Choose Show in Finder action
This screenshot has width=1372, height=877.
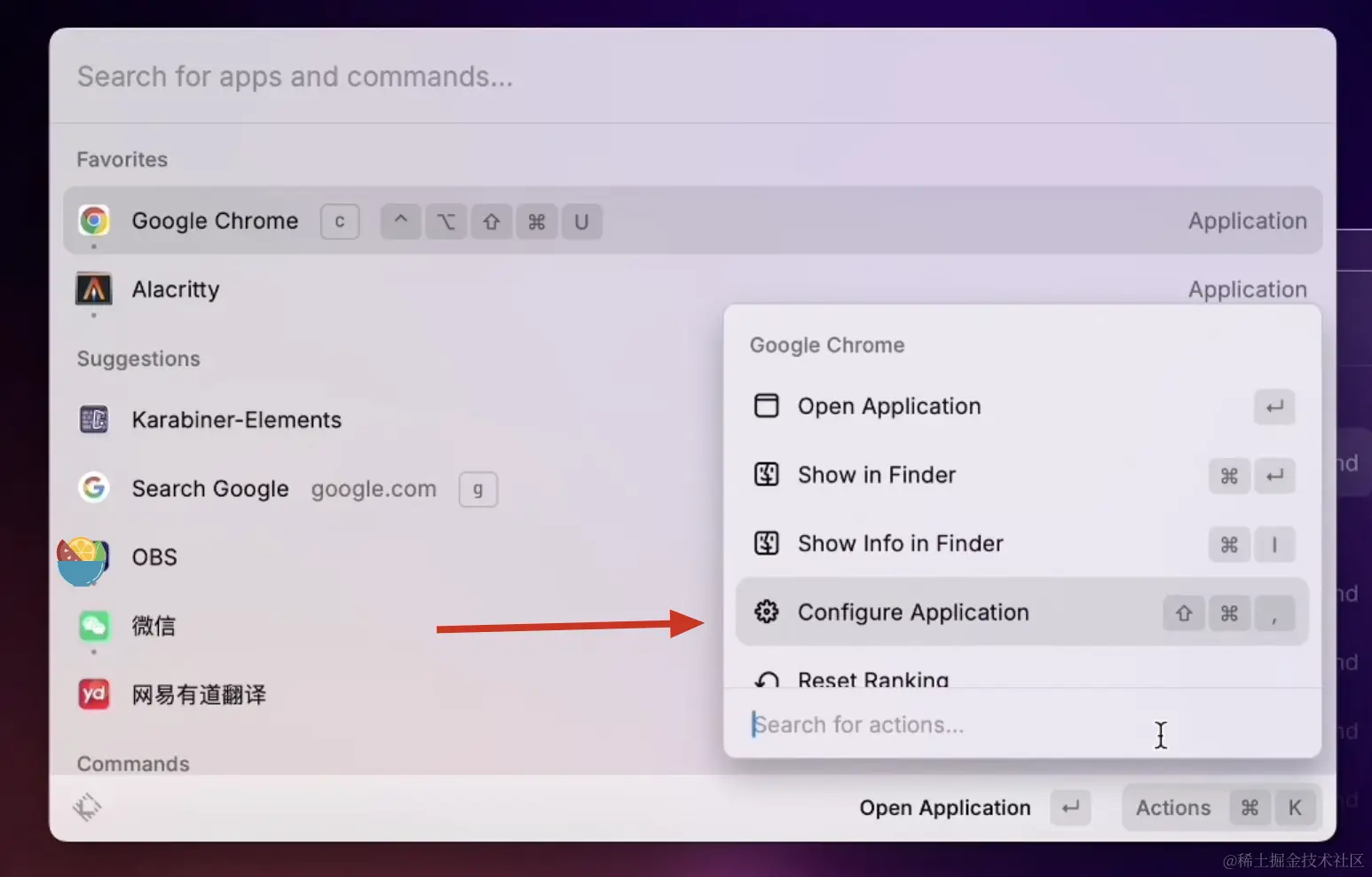(x=1022, y=475)
